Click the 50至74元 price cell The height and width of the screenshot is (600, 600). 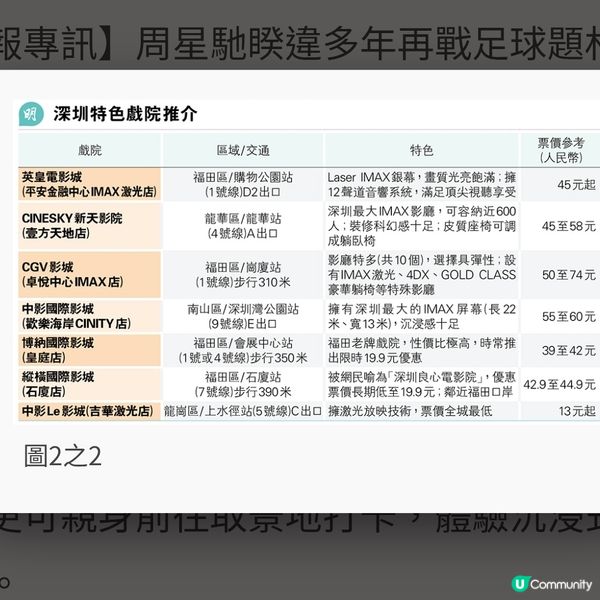(561, 274)
